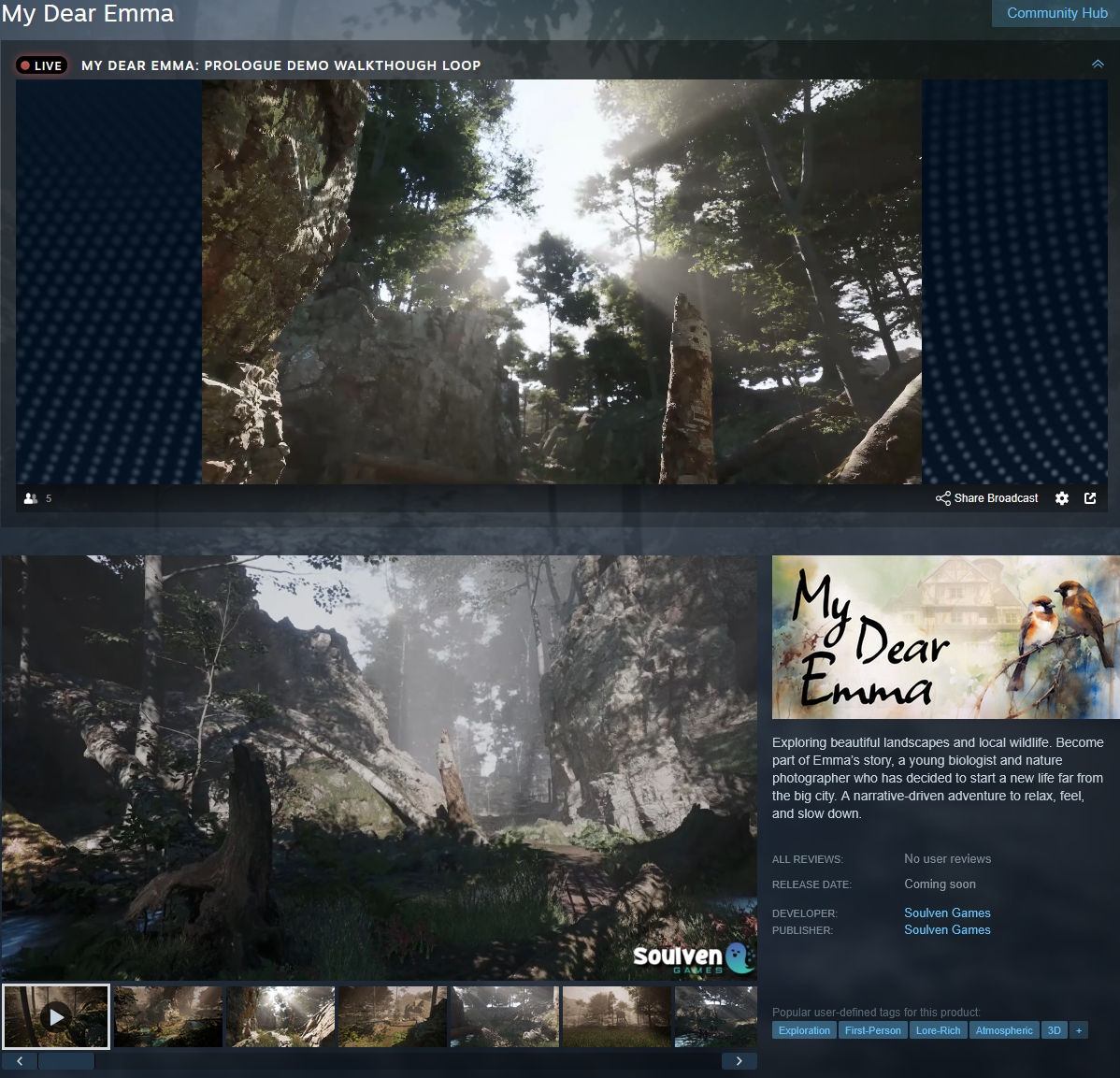
Task: Pop out the broadcast into new window
Action: point(1090,498)
